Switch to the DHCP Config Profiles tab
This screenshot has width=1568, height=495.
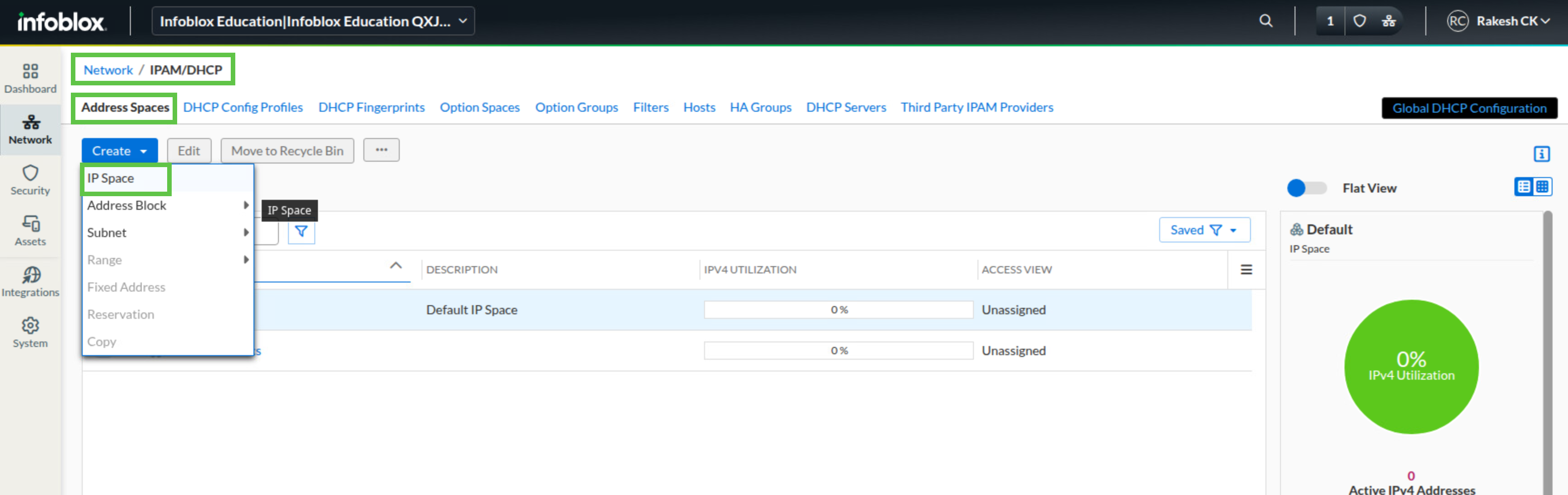[x=243, y=108]
